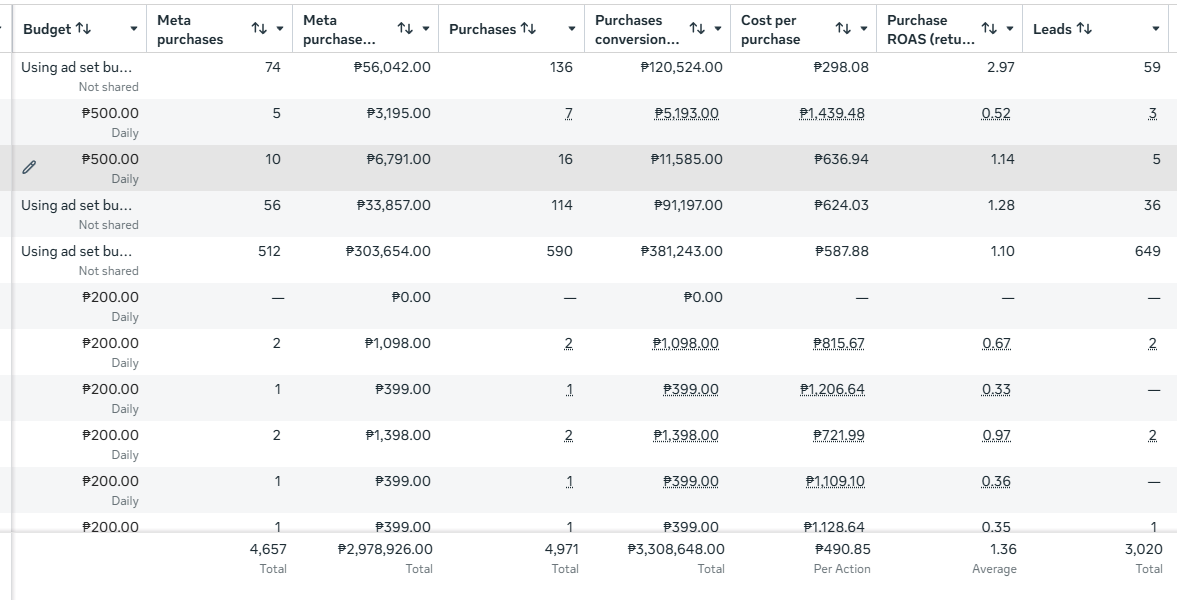The width and height of the screenshot is (1177, 600).
Task: Select cost per purchase ₱624.03 cell
Action: coord(841,205)
